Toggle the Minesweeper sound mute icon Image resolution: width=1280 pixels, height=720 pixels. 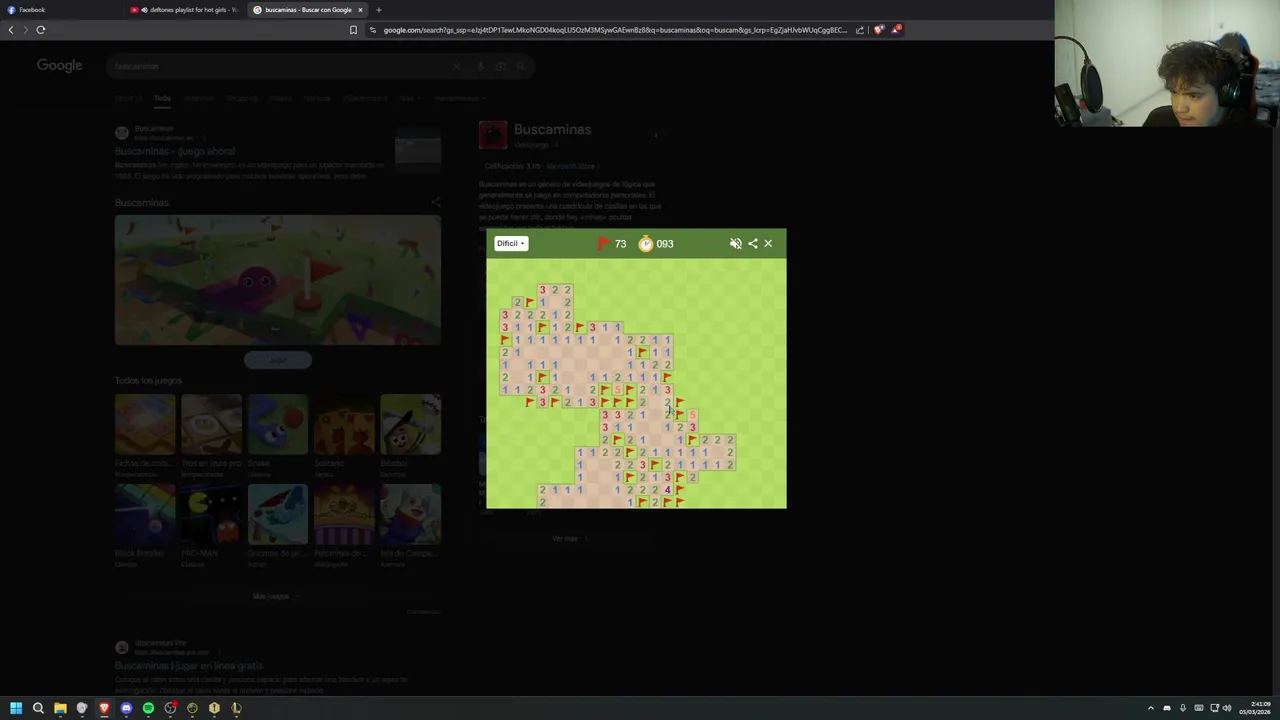pyautogui.click(x=736, y=243)
